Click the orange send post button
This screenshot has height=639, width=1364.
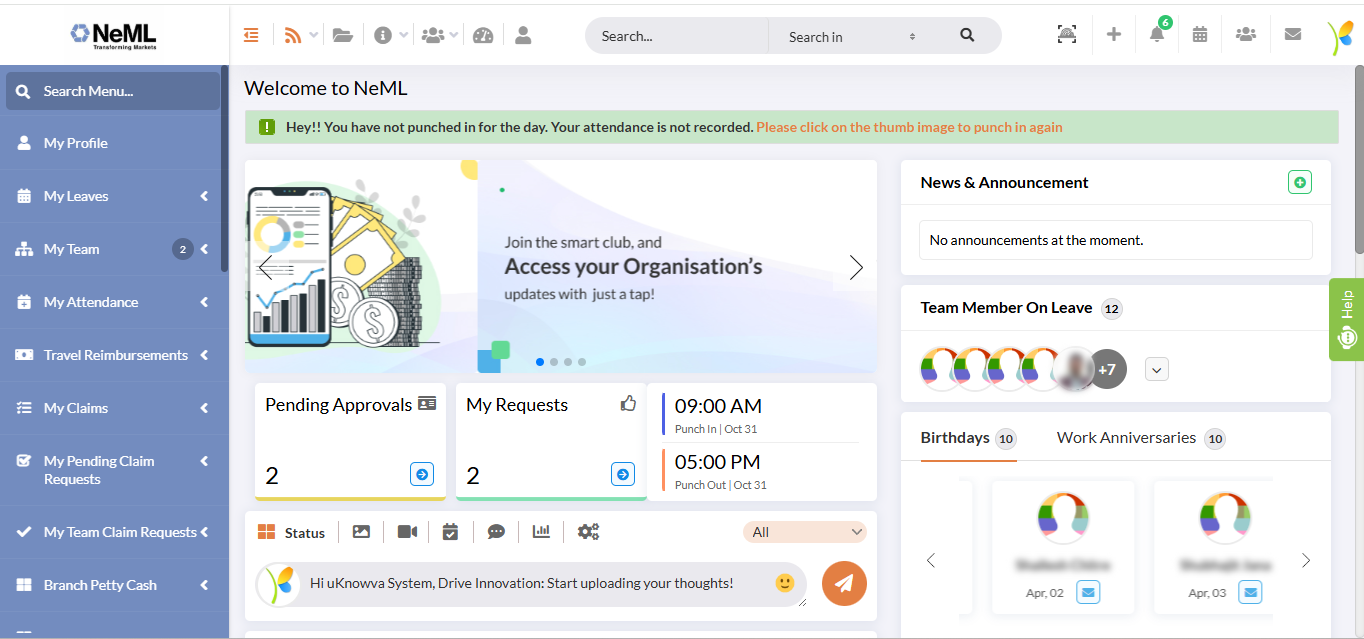[x=844, y=583]
